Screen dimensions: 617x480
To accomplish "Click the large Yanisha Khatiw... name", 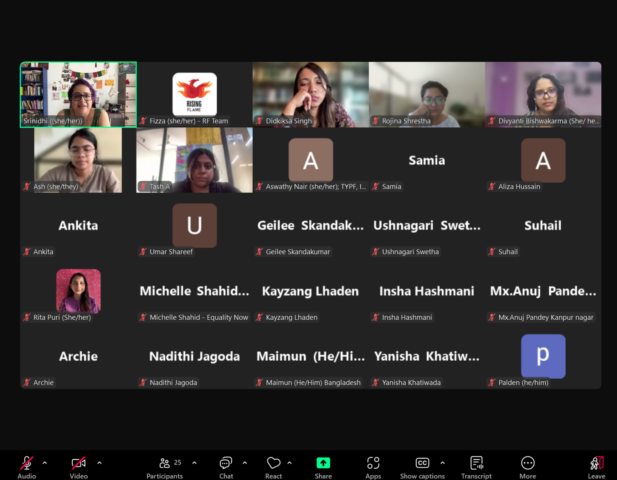I will (427, 356).
